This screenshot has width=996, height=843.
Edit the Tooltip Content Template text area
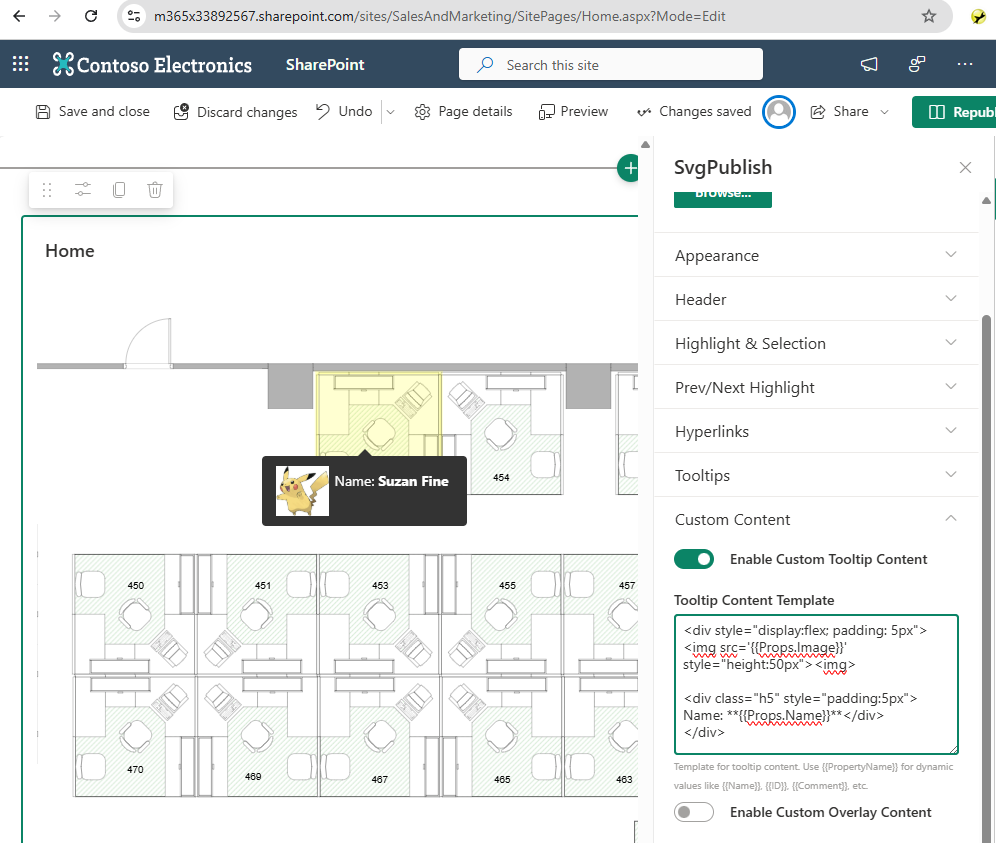pyautogui.click(x=816, y=684)
